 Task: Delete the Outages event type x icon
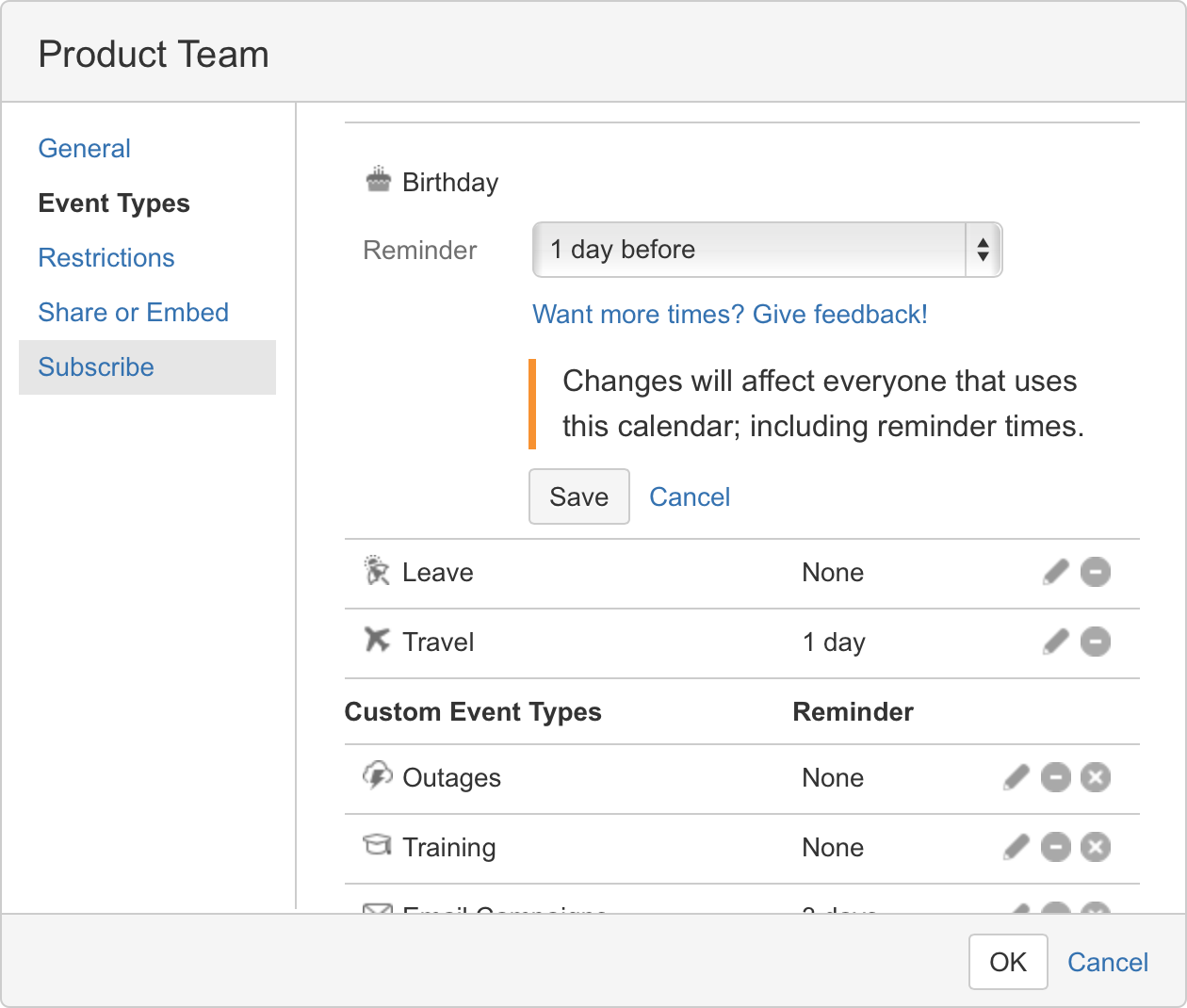[1095, 777]
